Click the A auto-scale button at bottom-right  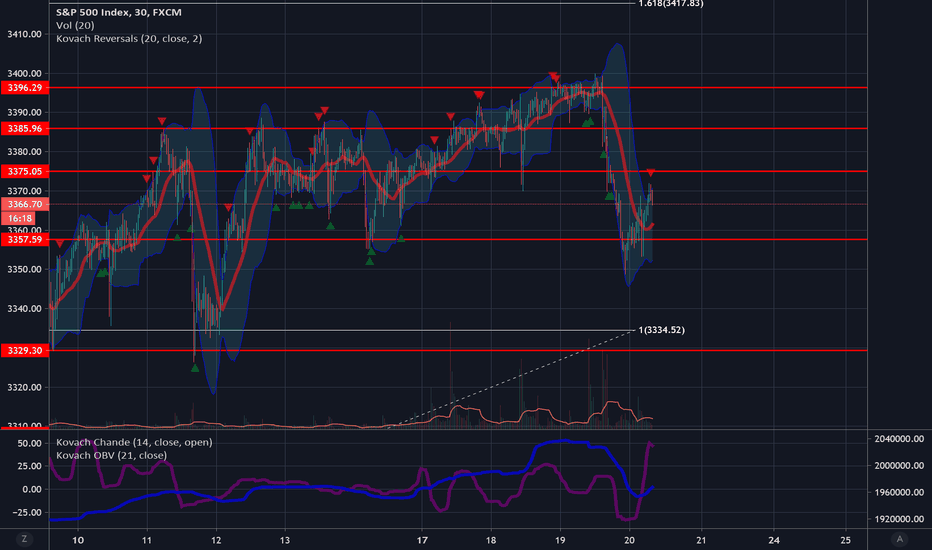[x=899, y=539]
